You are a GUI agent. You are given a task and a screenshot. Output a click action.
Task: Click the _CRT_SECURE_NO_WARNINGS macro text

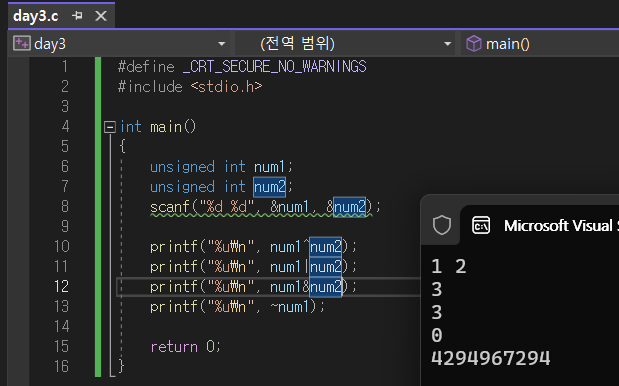(275, 66)
